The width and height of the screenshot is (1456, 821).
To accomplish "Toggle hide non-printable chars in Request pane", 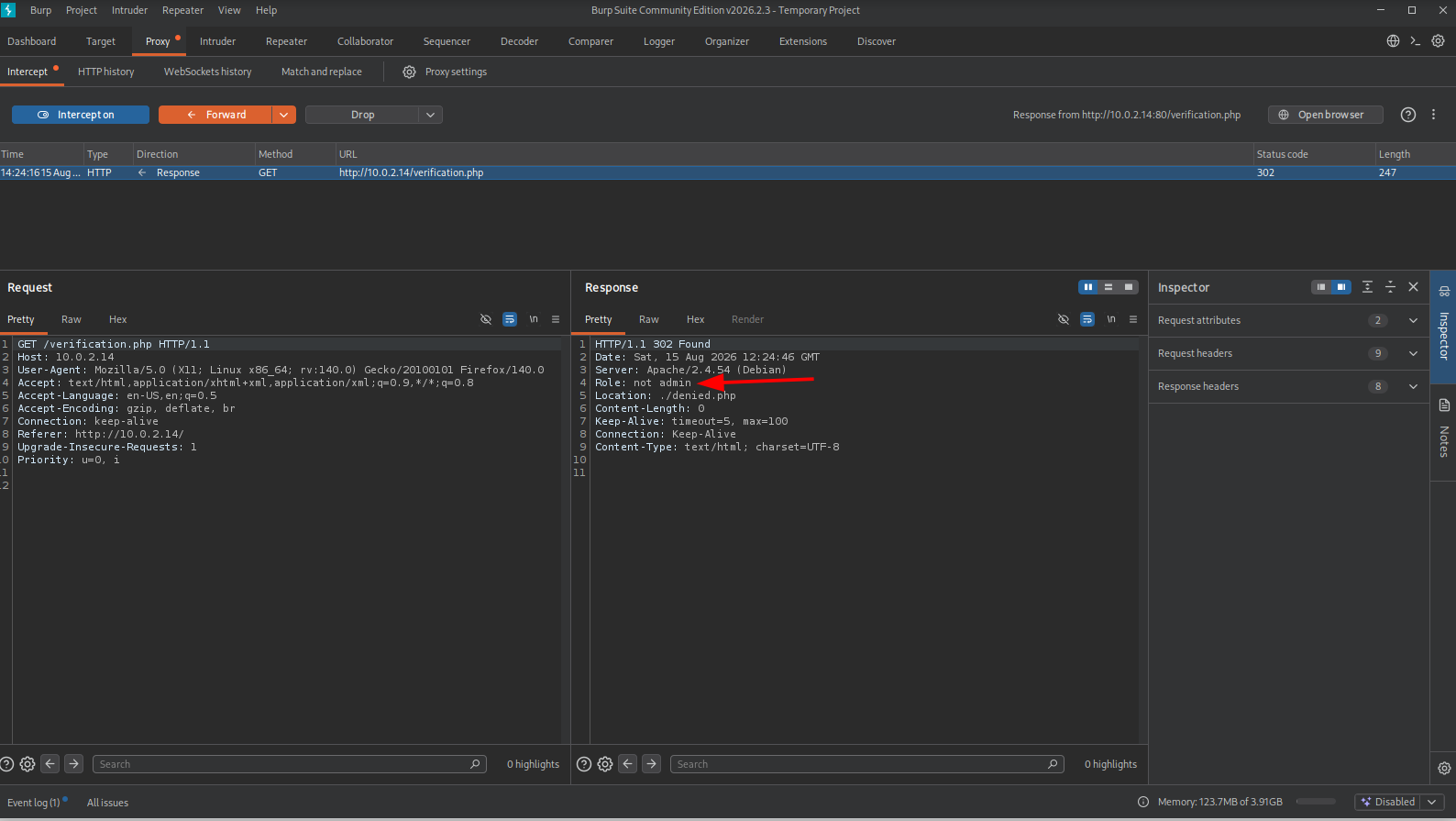I will 486,319.
